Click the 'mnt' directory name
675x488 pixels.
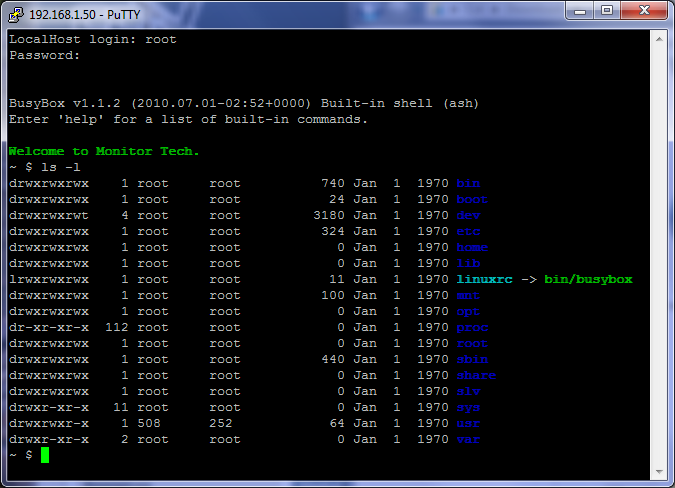click(x=468, y=296)
